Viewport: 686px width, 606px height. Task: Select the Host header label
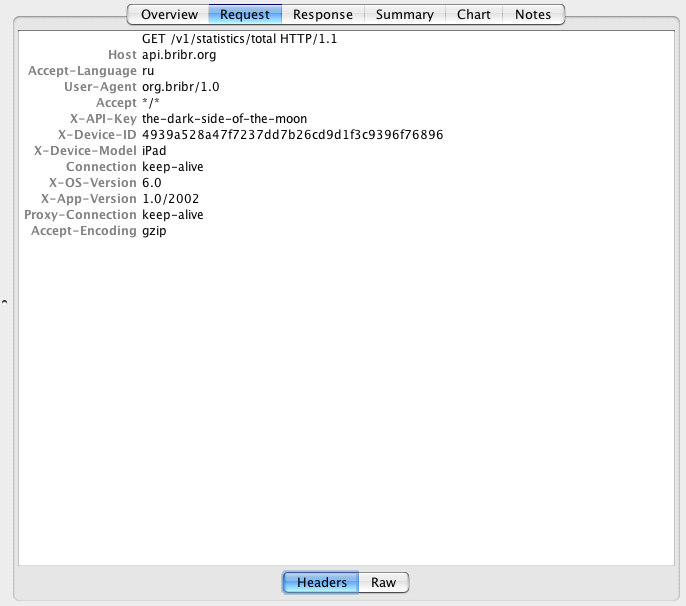pyautogui.click(x=122, y=55)
